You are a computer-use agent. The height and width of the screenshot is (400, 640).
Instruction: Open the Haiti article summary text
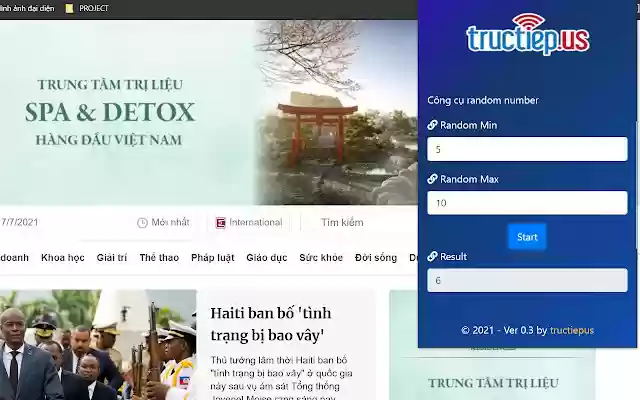point(281,379)
